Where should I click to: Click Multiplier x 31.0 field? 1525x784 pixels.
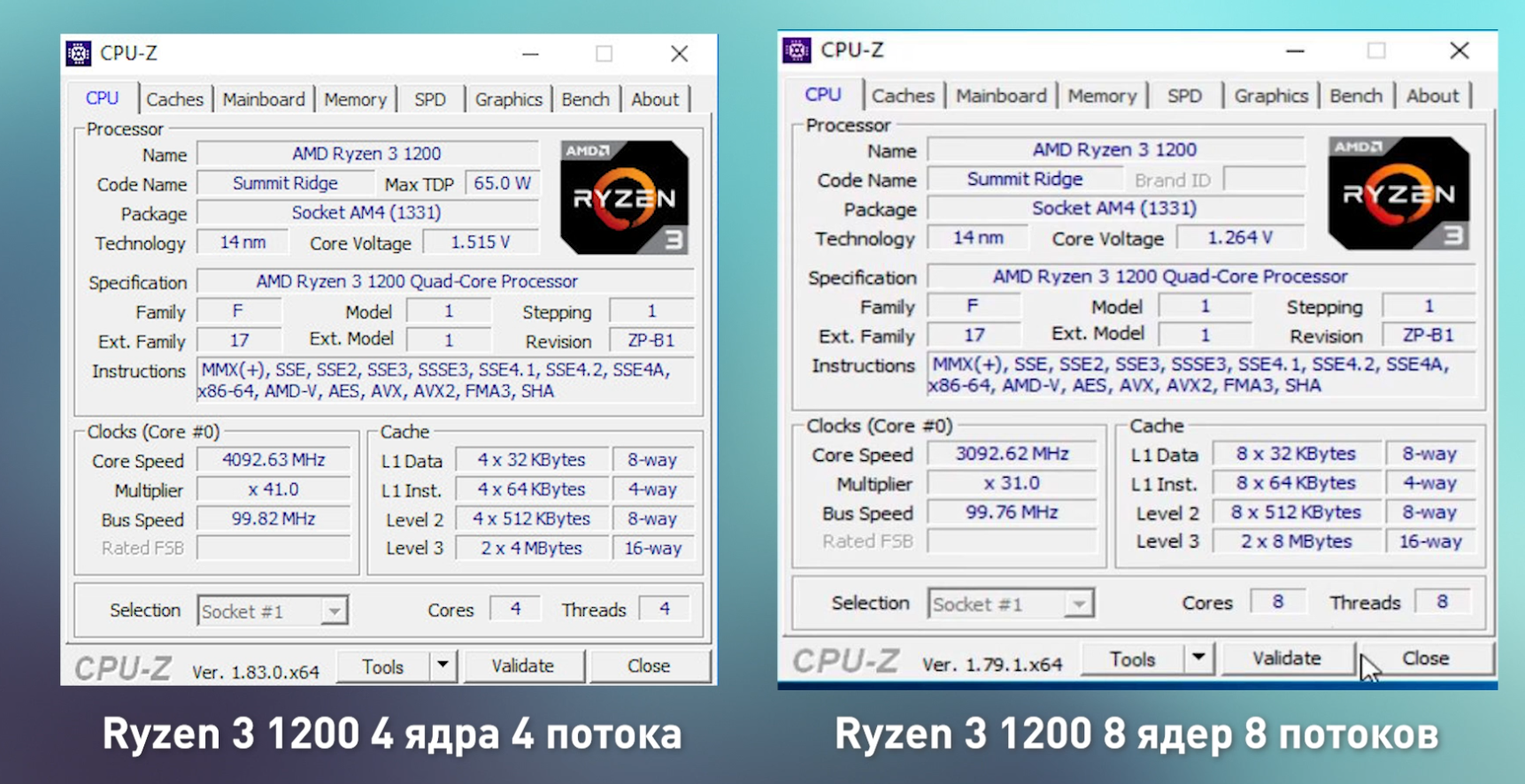pos(1012,483)
